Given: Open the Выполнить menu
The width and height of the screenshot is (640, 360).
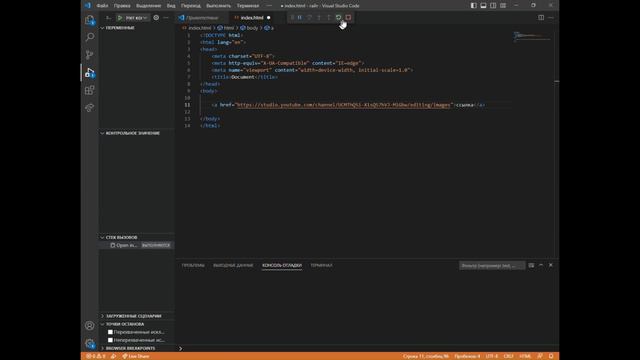Looking at the screenshot, I should tap(218, 6).
